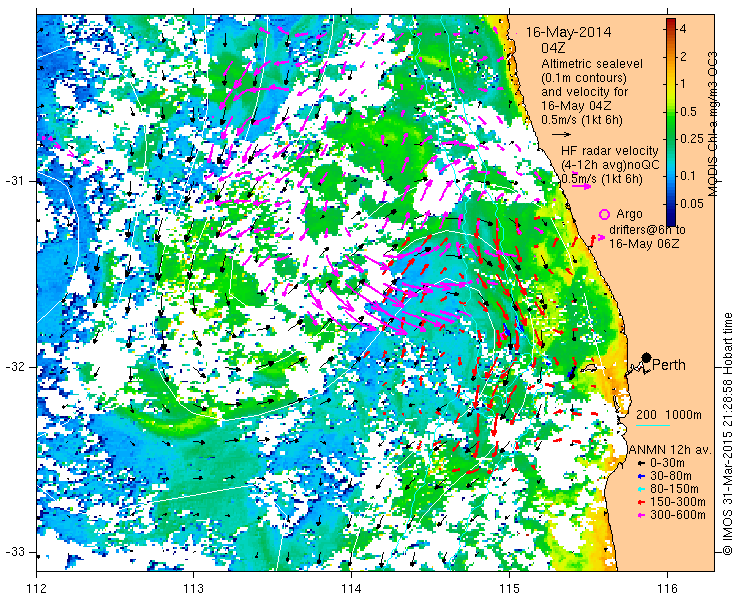The height and width of the screenshot is (600, 740).
Task: Click the black altimetric velocity scale arrow
Action: coord(561,135)
